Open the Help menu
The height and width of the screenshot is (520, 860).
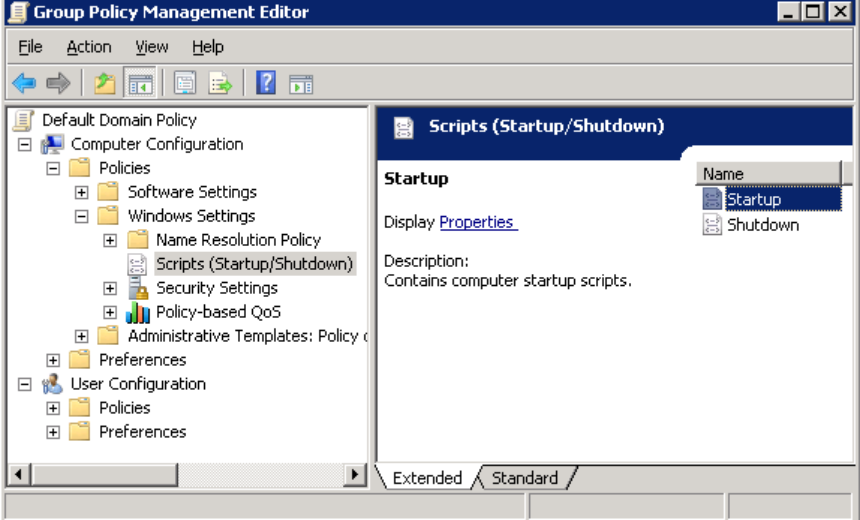click(208, 47)
